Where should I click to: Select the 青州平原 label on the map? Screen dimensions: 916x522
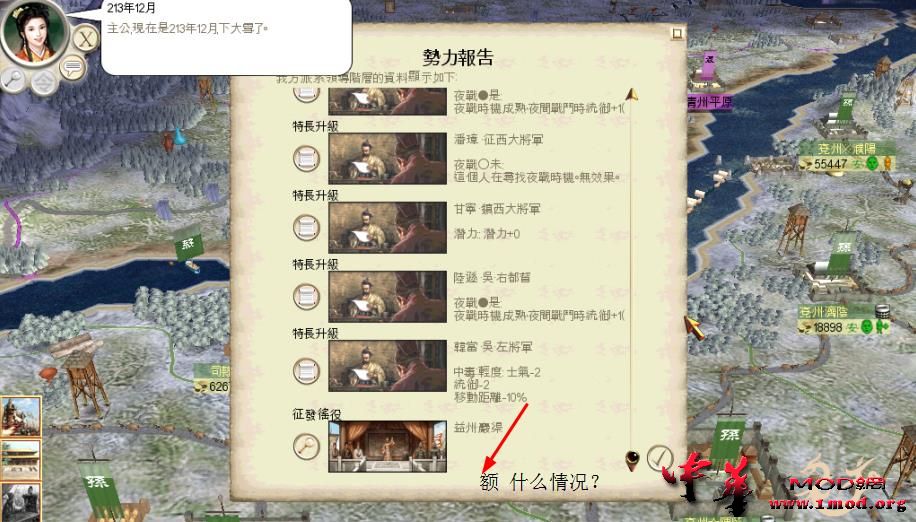(709, 103)
